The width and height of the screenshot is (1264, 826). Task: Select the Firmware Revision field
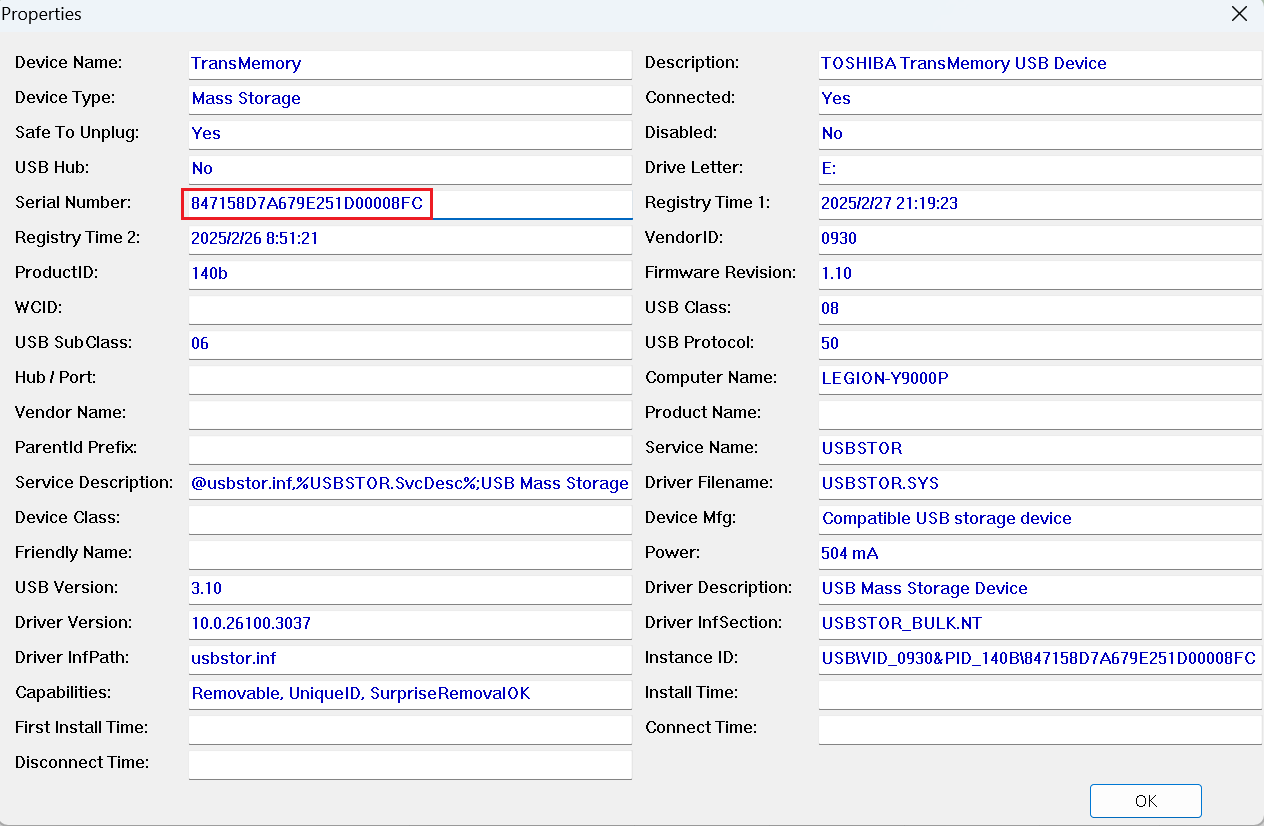1039,274
